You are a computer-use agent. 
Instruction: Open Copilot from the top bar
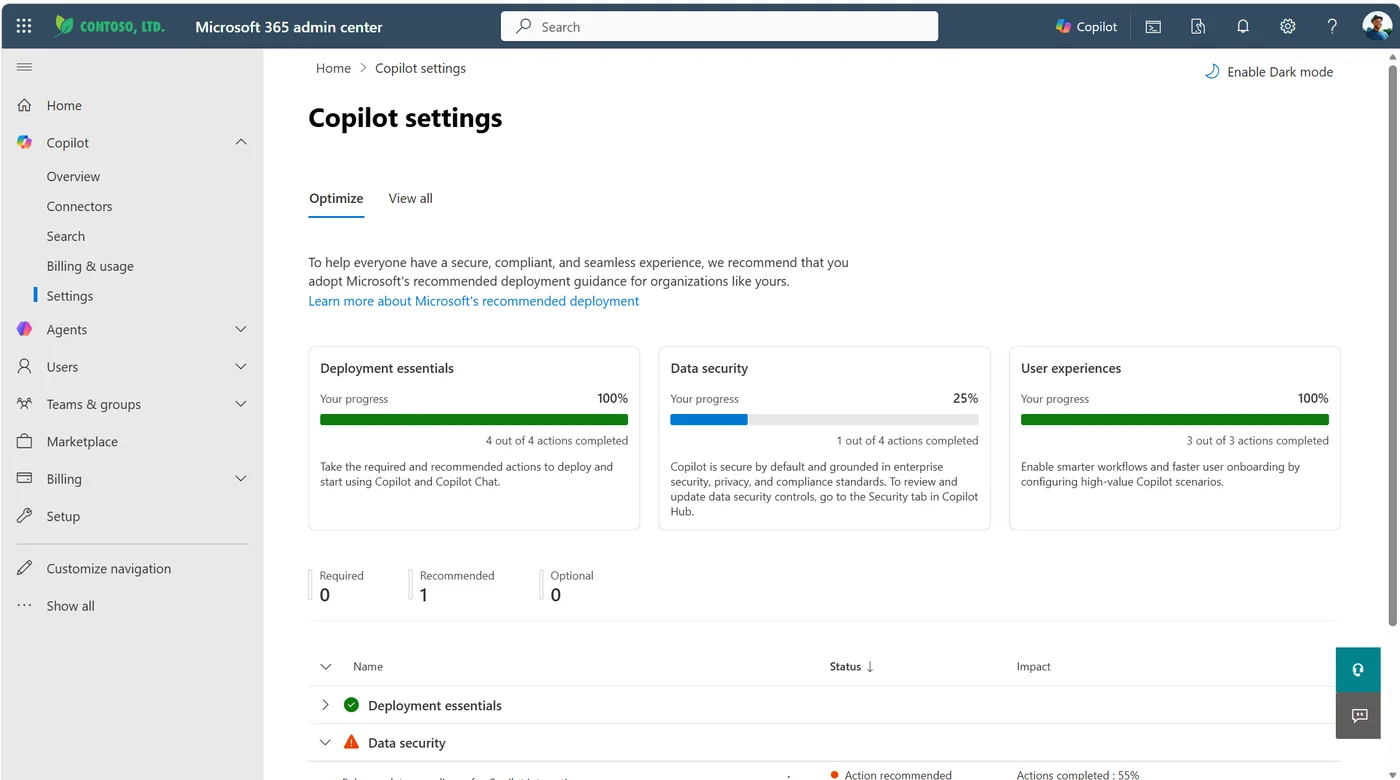pyautogui.click(x=1086, y=27)
